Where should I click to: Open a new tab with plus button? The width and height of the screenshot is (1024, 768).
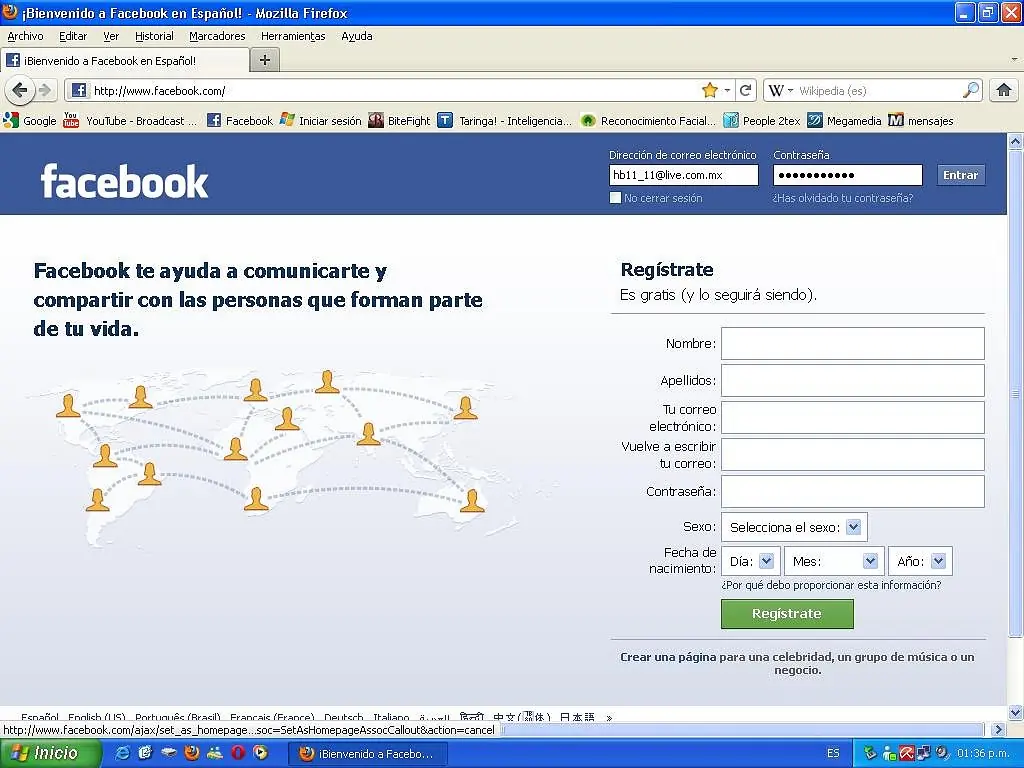coord(264,60)
